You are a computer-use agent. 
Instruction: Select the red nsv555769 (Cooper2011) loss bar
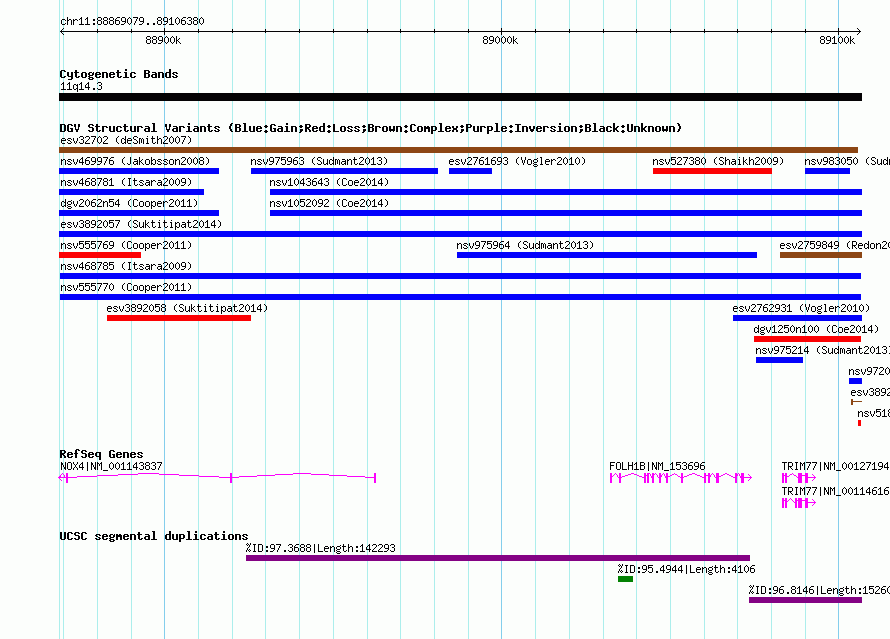(100, 255)
